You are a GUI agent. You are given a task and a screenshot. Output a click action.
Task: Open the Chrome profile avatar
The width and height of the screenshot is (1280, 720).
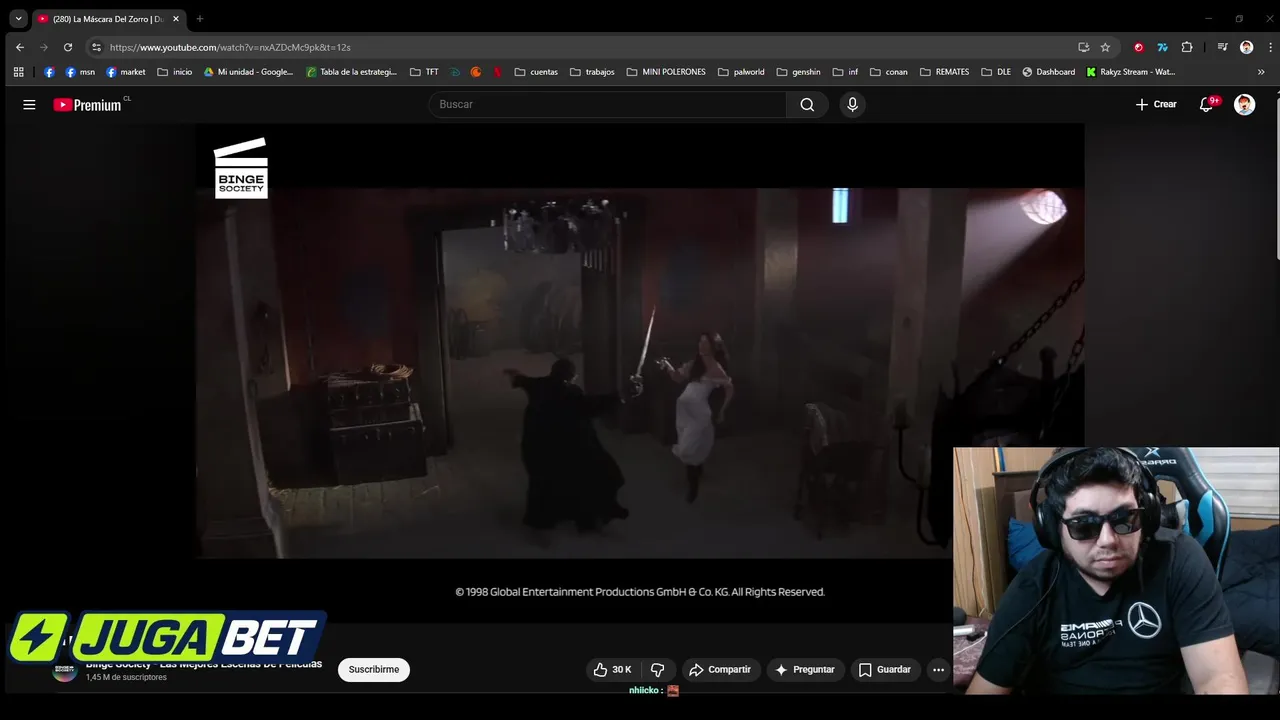click(1246, 47)
